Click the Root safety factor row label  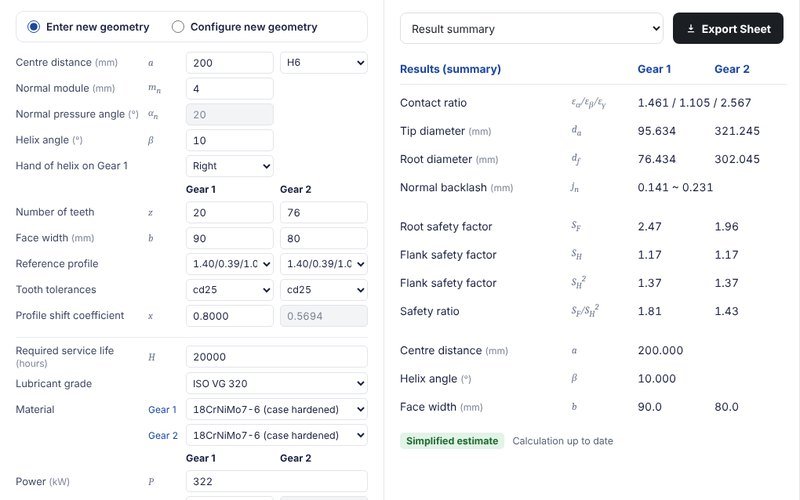pyautogui.click(x=446, y=226)
